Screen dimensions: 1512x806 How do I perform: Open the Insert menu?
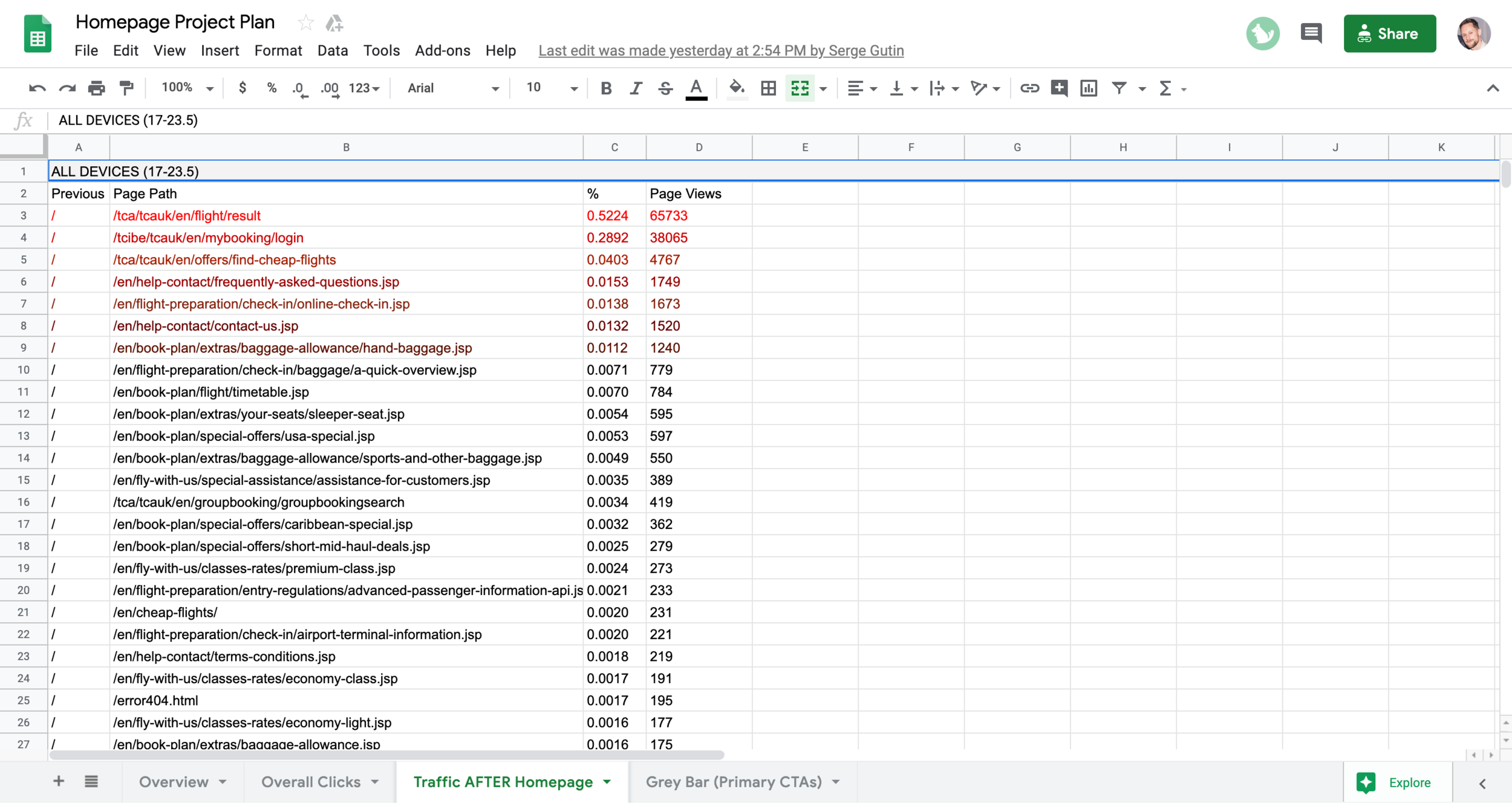click(220, 51)
